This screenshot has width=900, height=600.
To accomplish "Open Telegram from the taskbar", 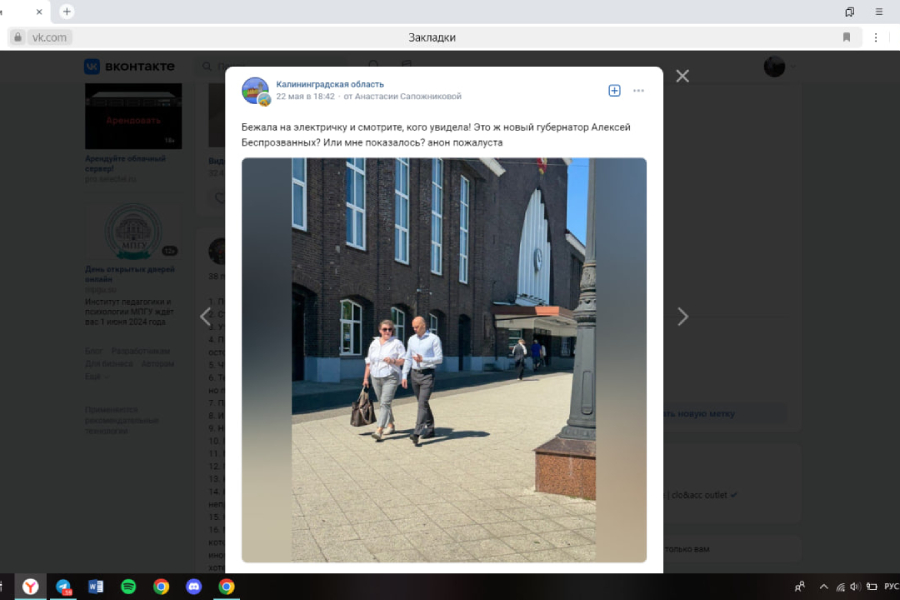I will click(63, 587).
